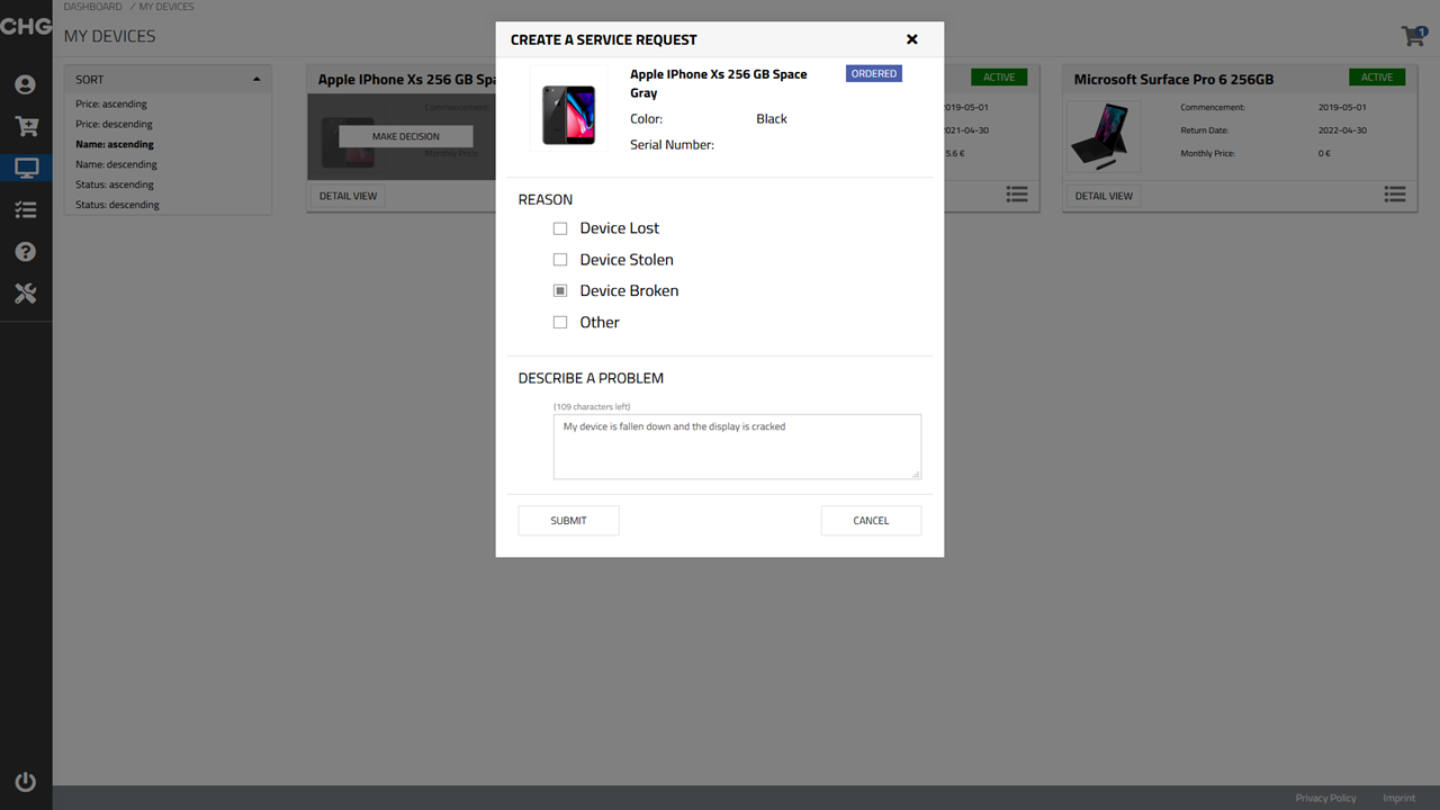Click the Apple iPhone Xs dialog title text

[x=718, y=83]
